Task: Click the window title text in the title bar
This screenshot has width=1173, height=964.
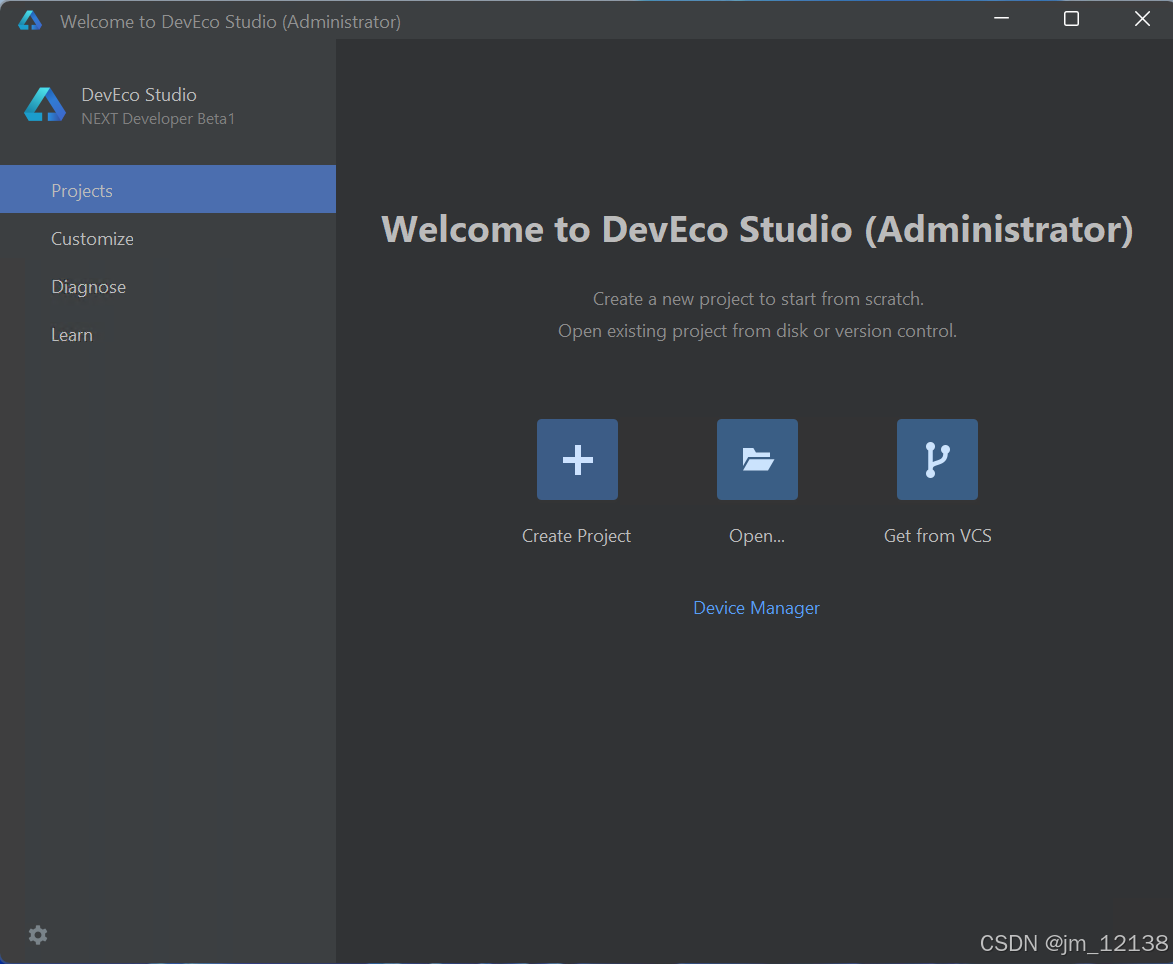Action: 230,22
